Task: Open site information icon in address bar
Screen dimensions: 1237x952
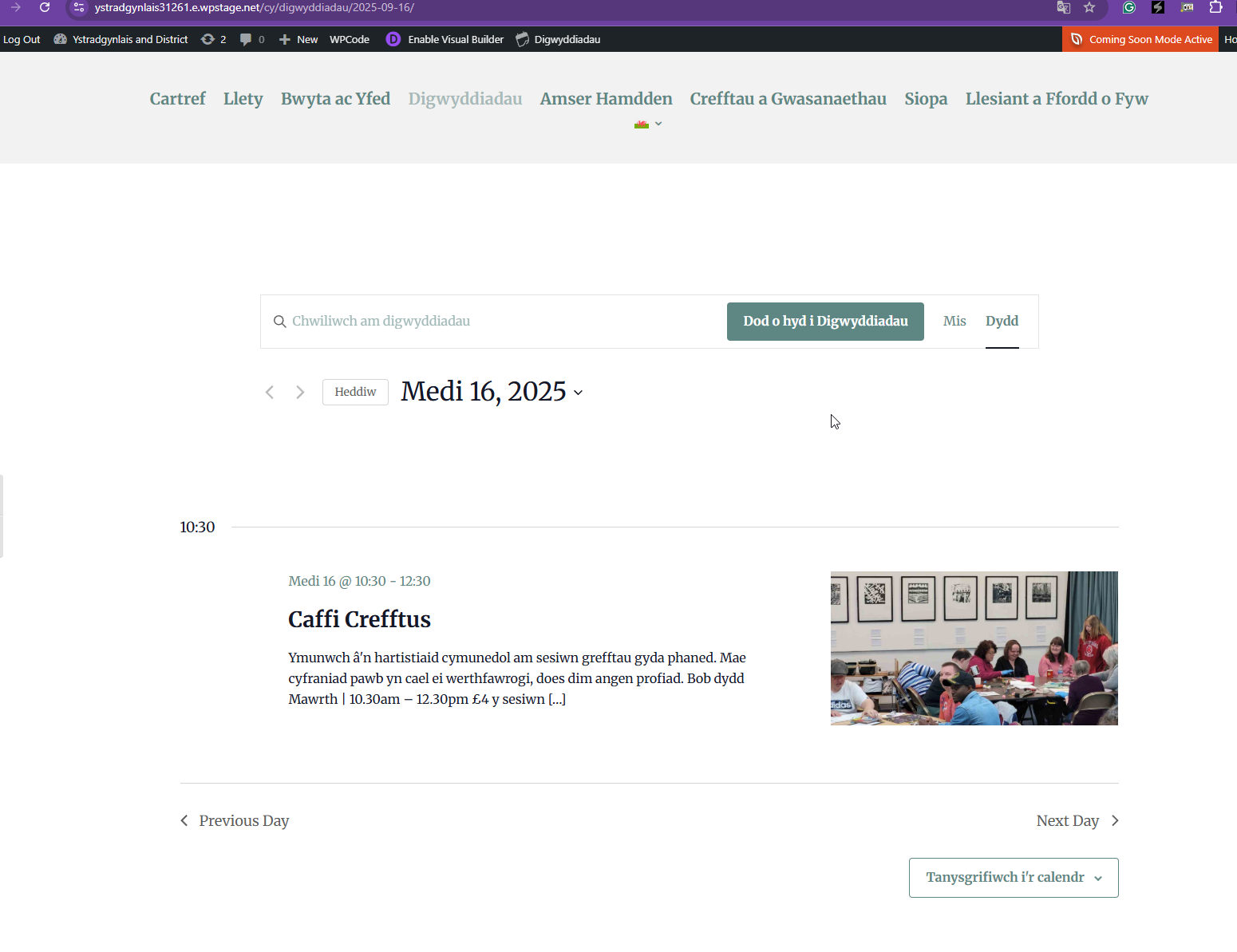Action: coord(78,7)
